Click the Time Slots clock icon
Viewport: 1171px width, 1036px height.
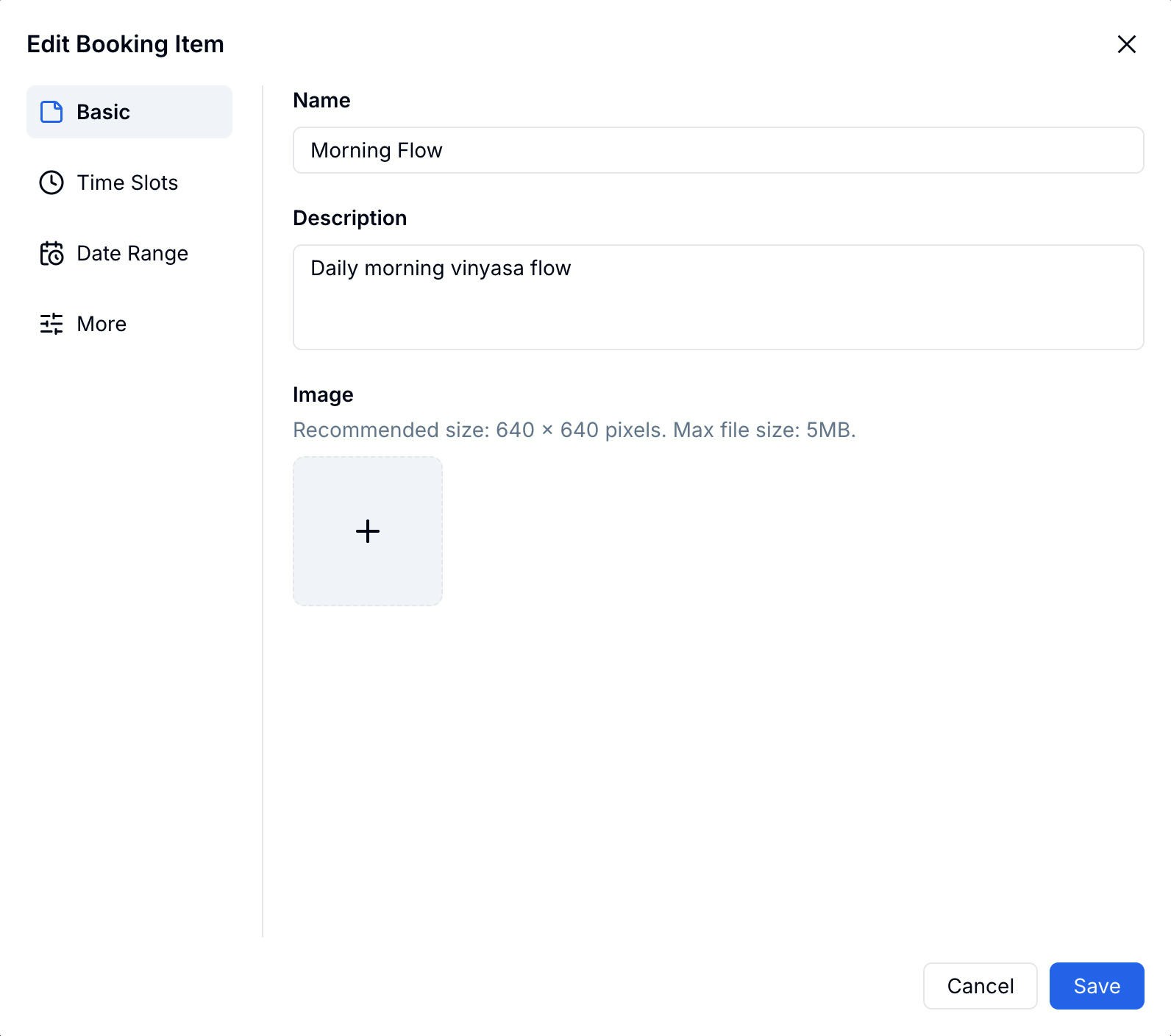(x=51, y=182)
